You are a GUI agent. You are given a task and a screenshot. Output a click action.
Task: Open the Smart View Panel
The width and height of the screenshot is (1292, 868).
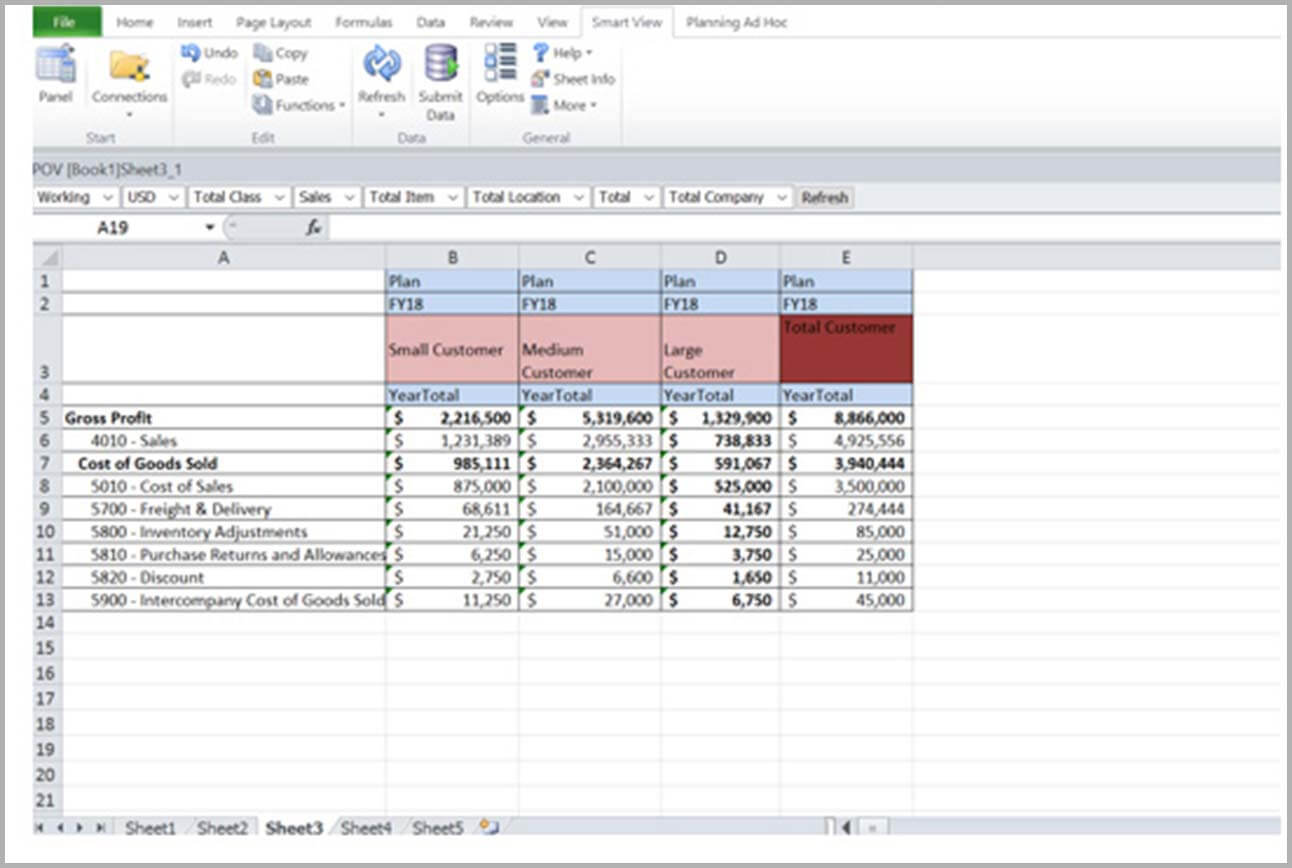[x=56, y=74]
